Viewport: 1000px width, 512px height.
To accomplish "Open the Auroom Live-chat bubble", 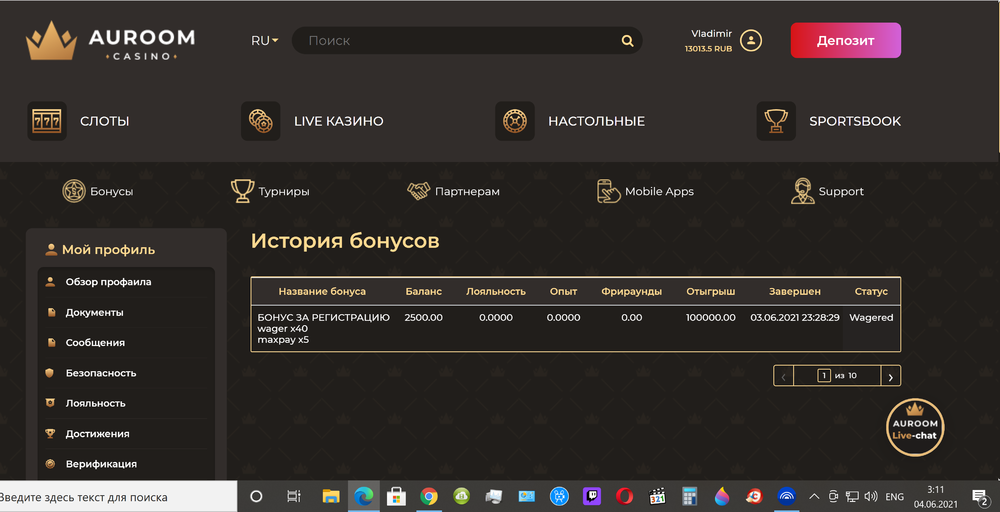I will coord(914,427).
